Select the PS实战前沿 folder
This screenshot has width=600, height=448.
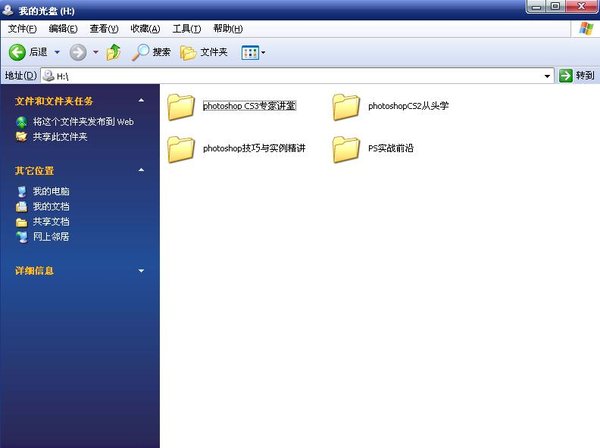coord(345,149)
